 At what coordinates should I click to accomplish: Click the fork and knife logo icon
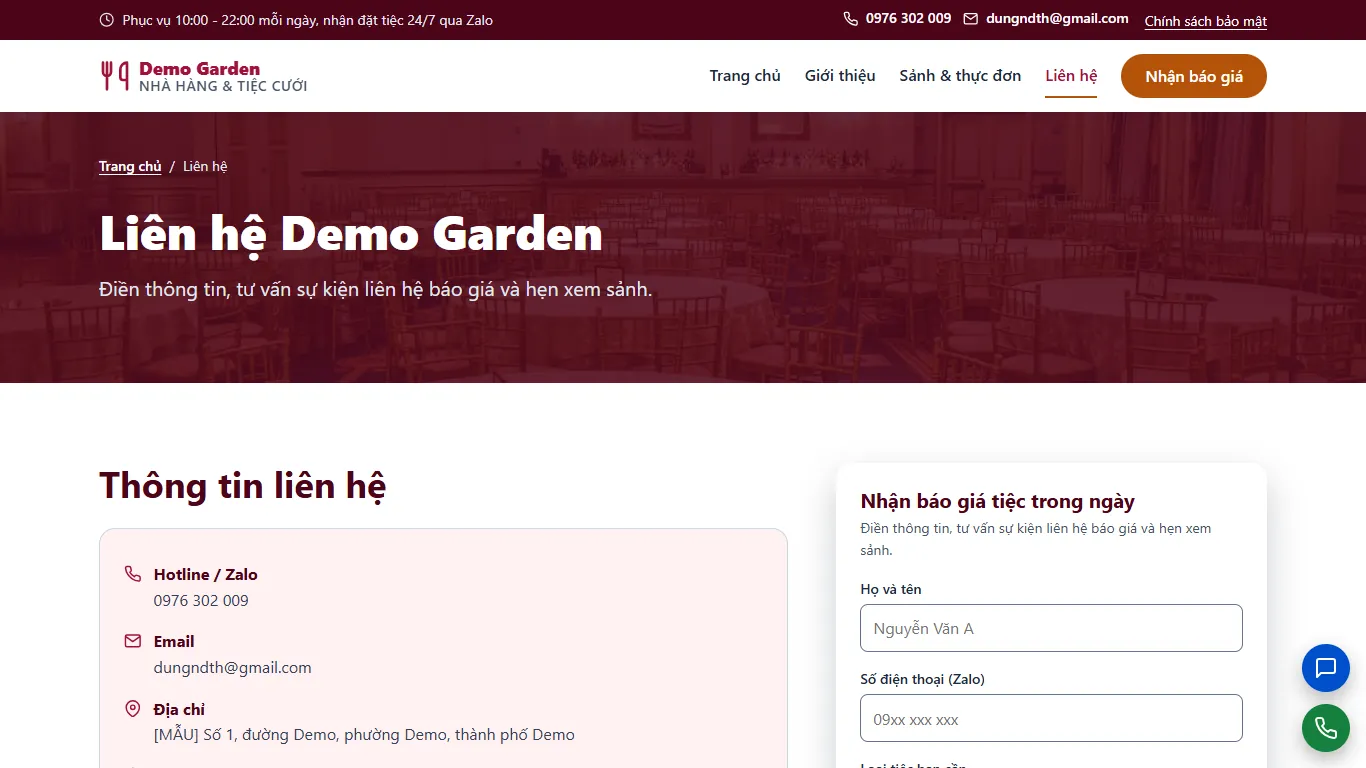click(115, 76)
